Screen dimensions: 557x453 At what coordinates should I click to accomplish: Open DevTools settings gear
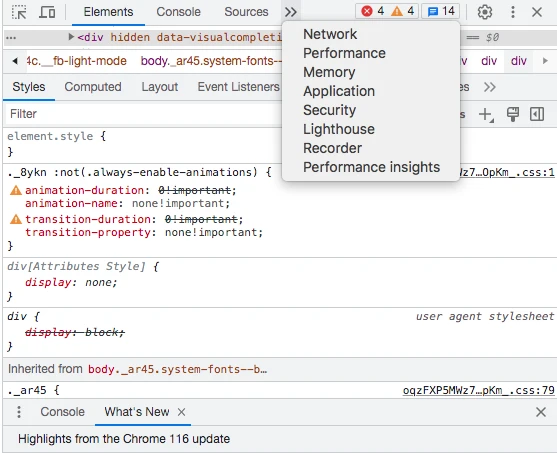click(485, 12)
